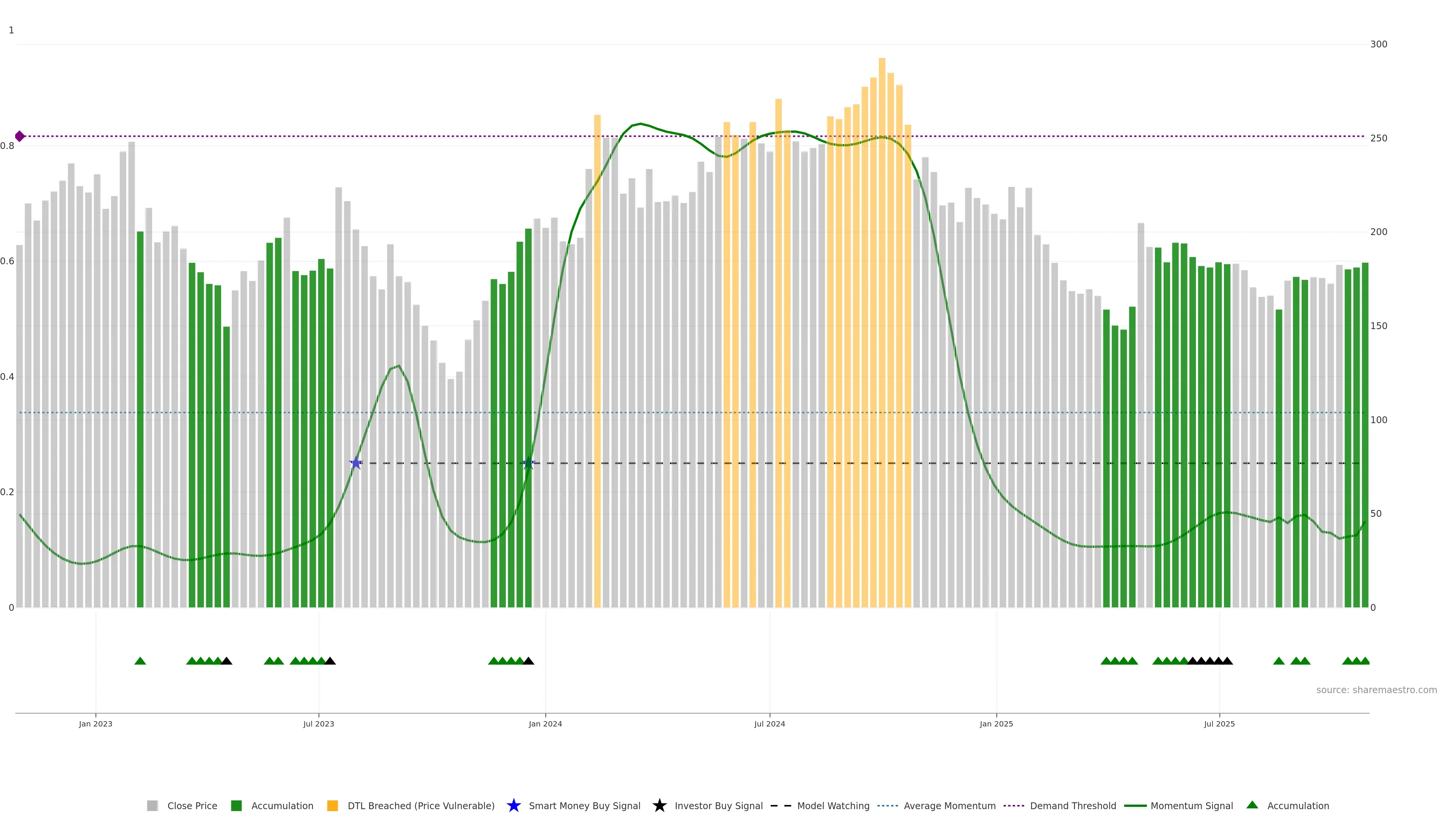
Task: Click the blue star marker near Jan 2024
Action: (x=529, y=463)
